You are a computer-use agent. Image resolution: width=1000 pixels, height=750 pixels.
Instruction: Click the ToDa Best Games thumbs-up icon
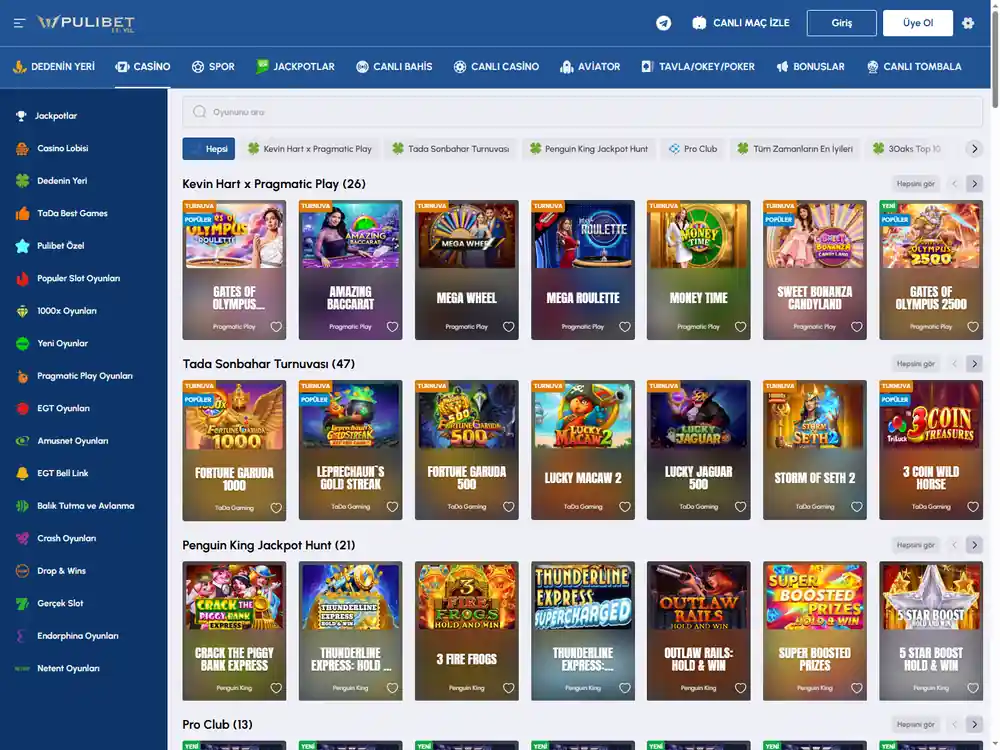click(x=22, y=213)
